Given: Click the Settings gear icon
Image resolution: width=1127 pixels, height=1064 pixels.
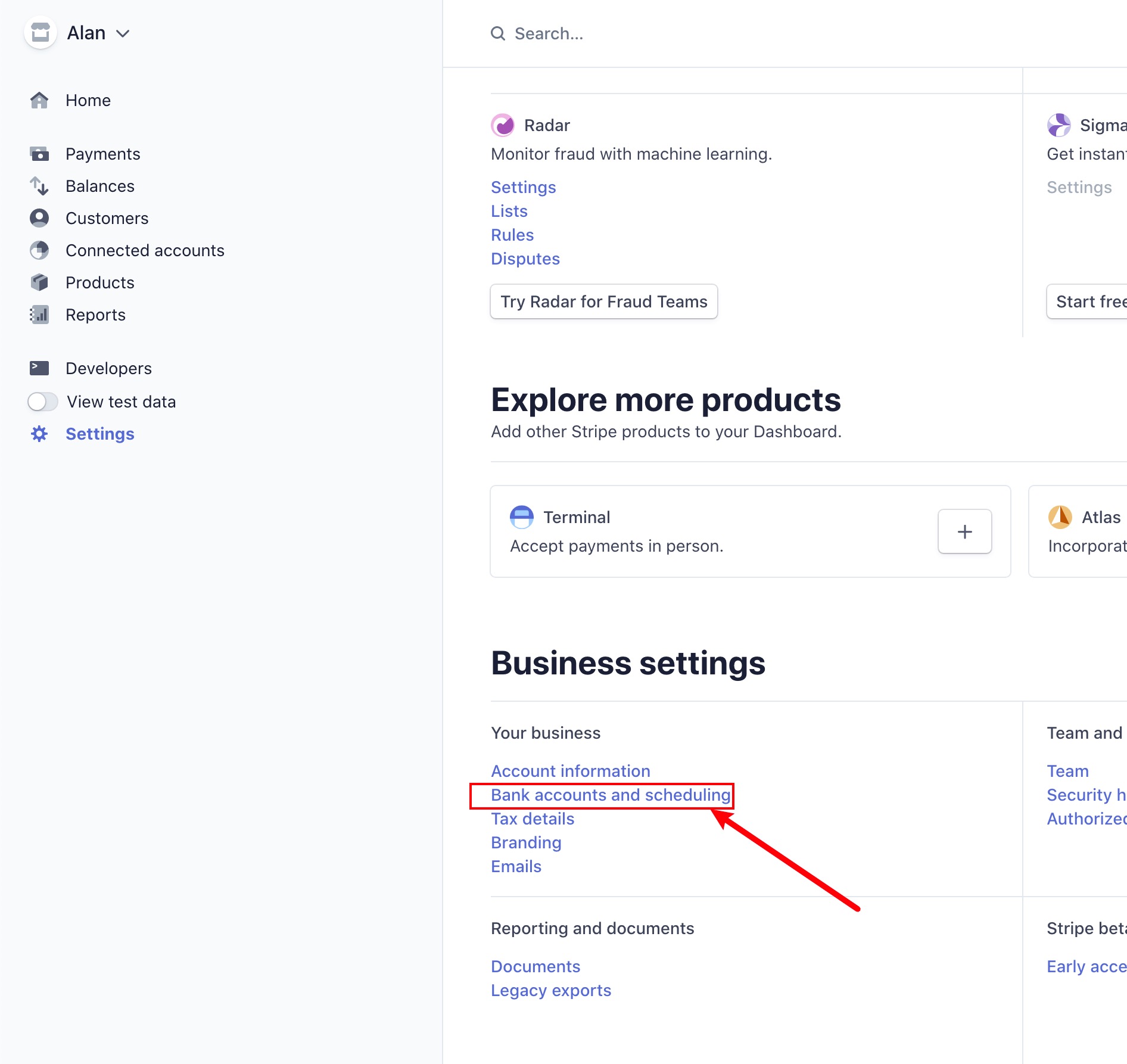Looking at the screenshot, I should 39,434.
